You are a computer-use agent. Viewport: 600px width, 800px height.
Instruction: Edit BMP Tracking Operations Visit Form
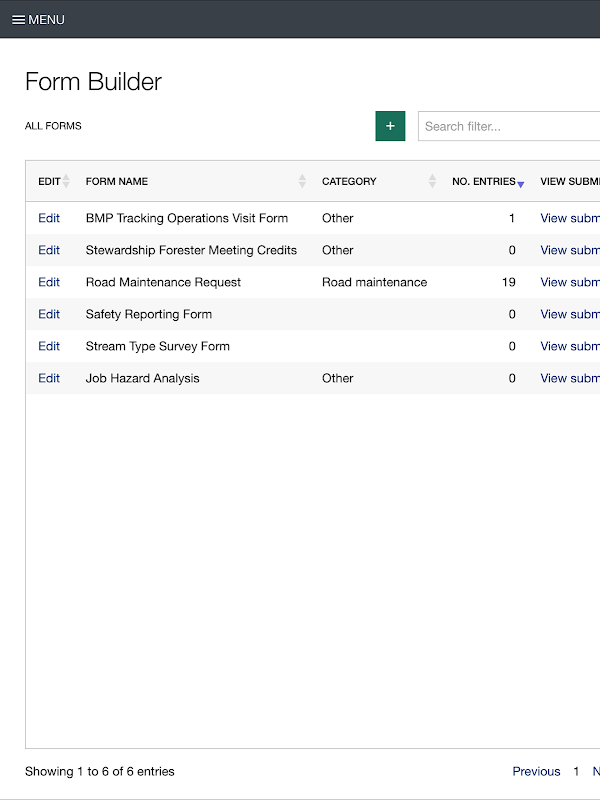tap(49, 218)
